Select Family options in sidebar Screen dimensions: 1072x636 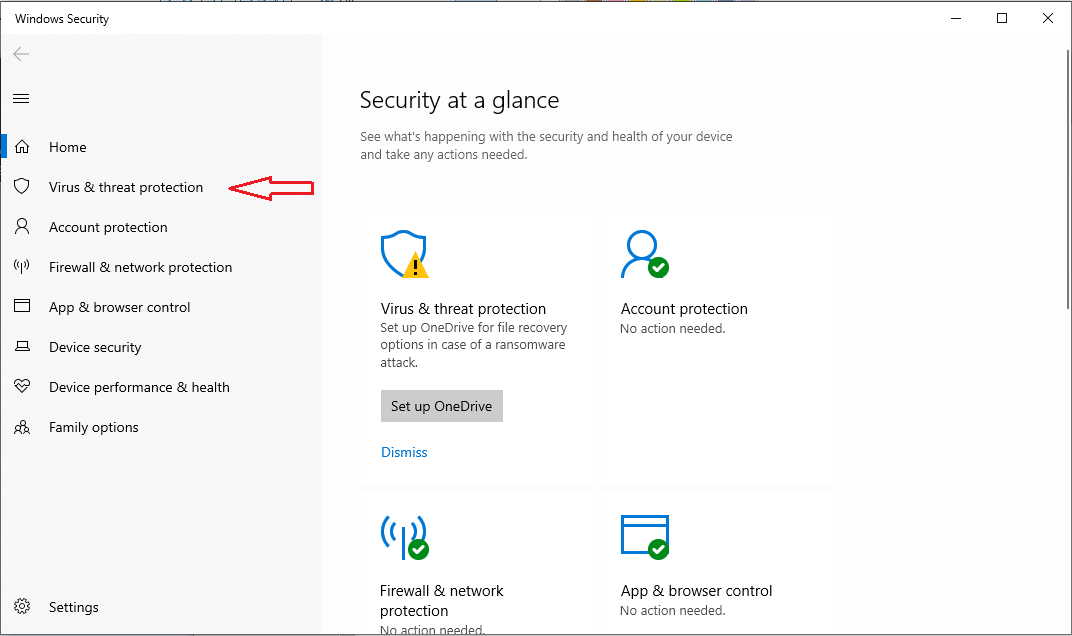click(x=94, y=427)
